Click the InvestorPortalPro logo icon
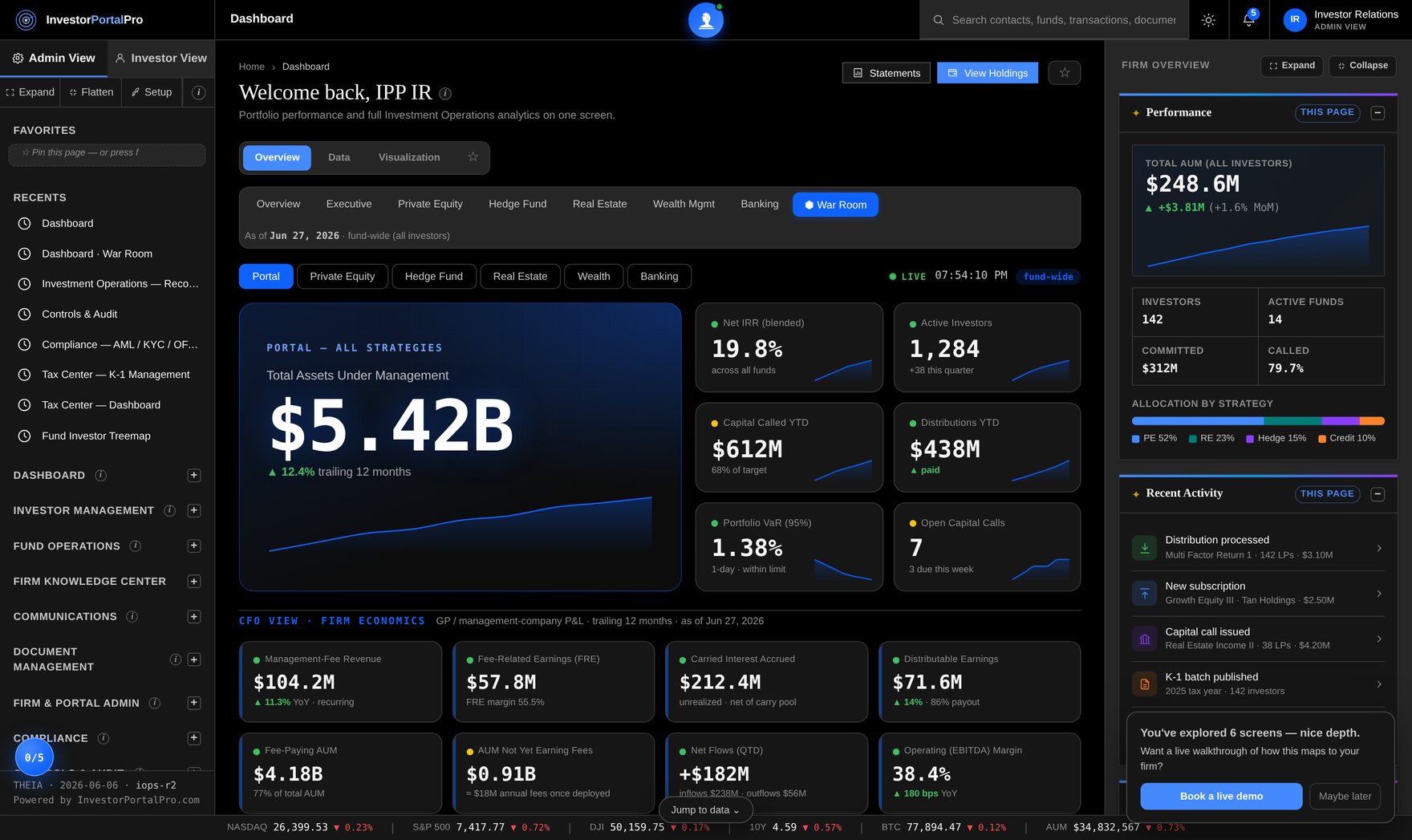 (x=26, y=20)
